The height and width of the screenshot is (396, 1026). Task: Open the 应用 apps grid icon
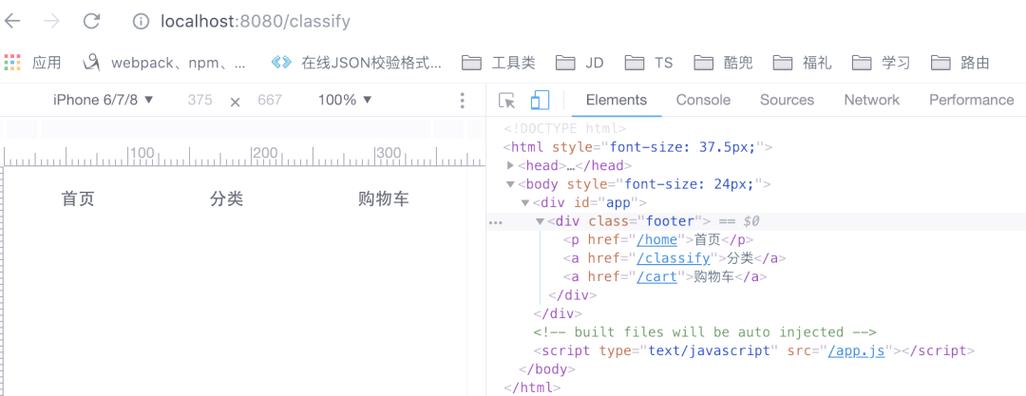pyautogui.click(x=12, y=62)
